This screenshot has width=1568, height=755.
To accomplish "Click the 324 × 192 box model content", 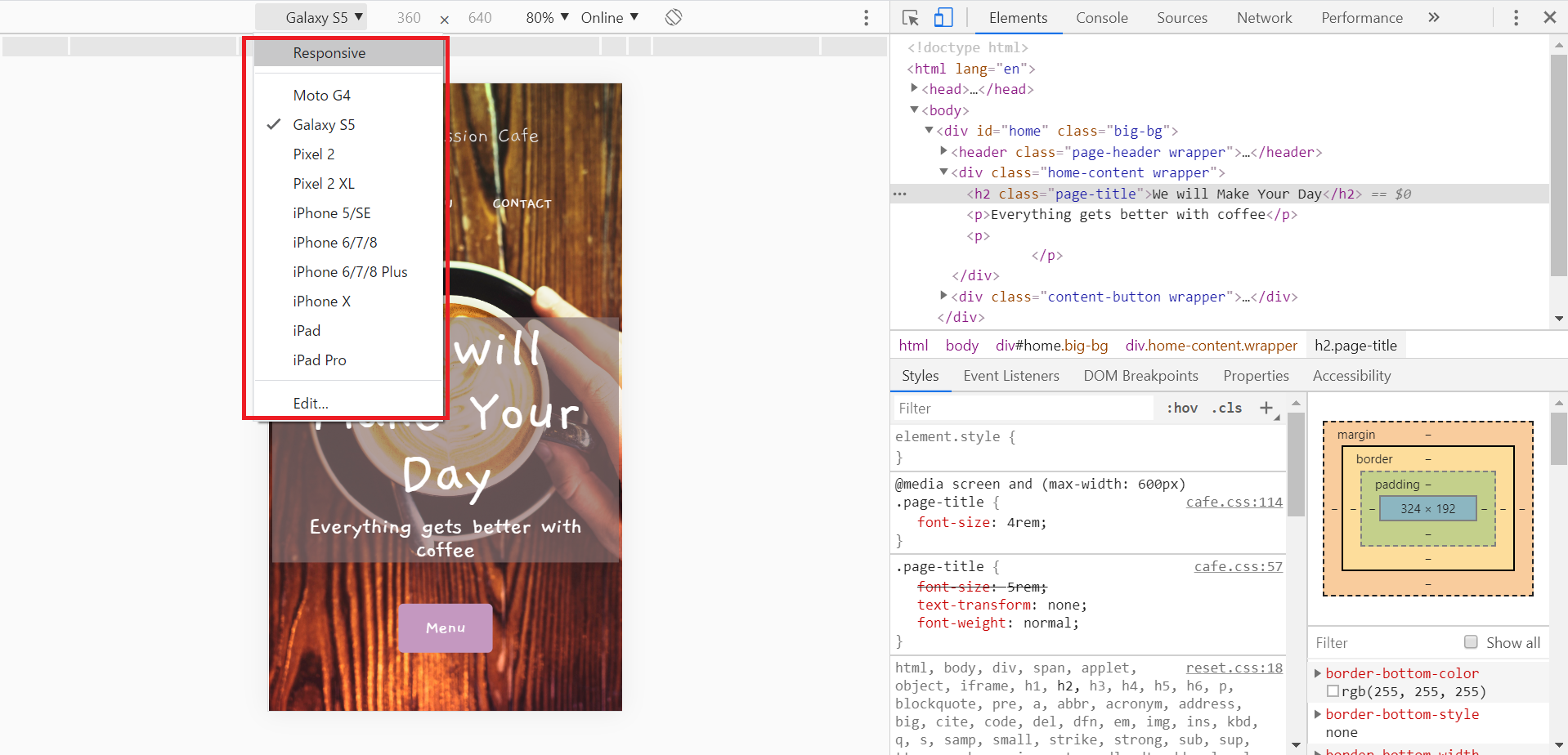I will point(1428,508).
